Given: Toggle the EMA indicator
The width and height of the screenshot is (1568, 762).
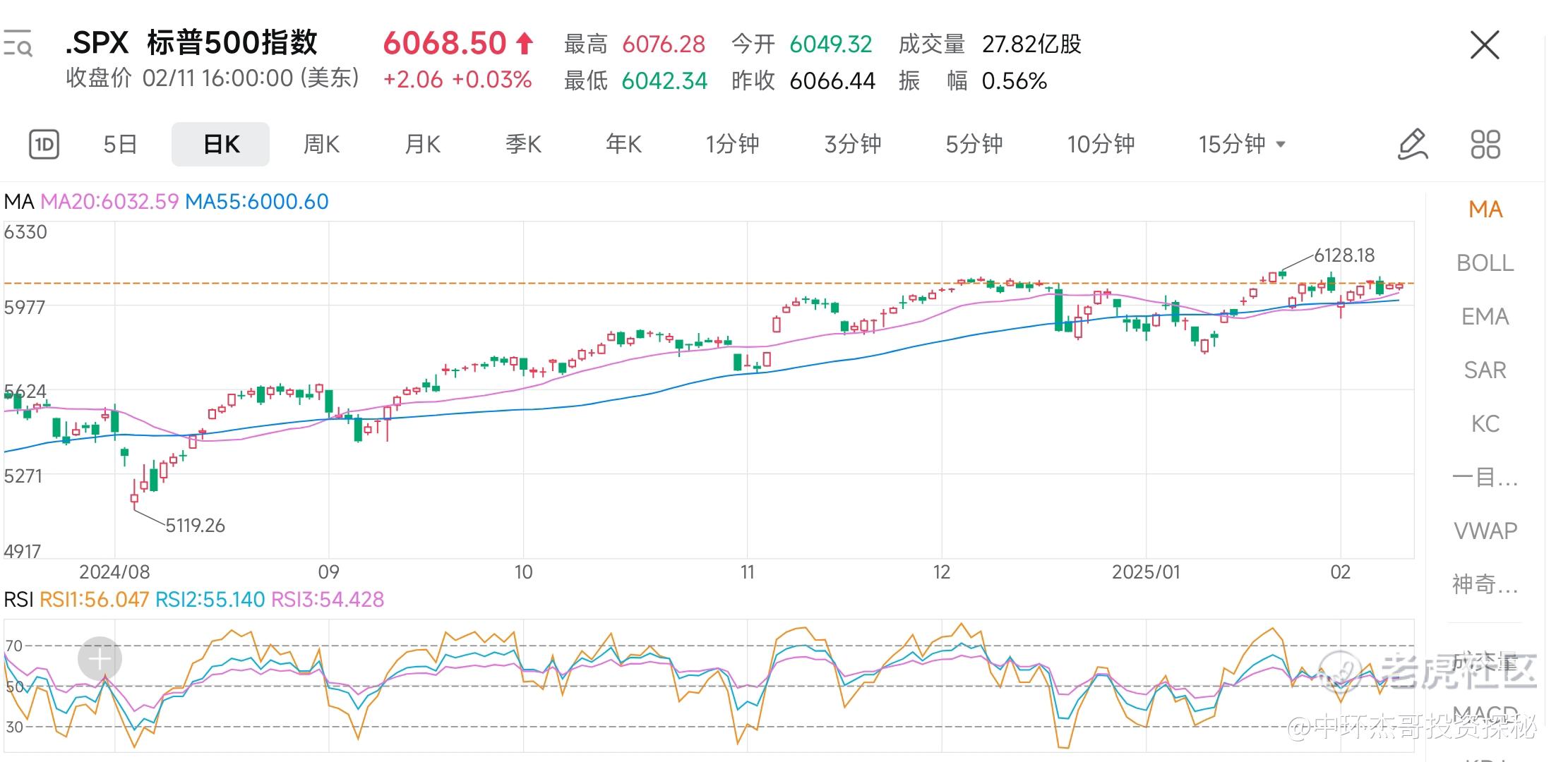Looking at the screenshot, I should (x=1485, y=317).
